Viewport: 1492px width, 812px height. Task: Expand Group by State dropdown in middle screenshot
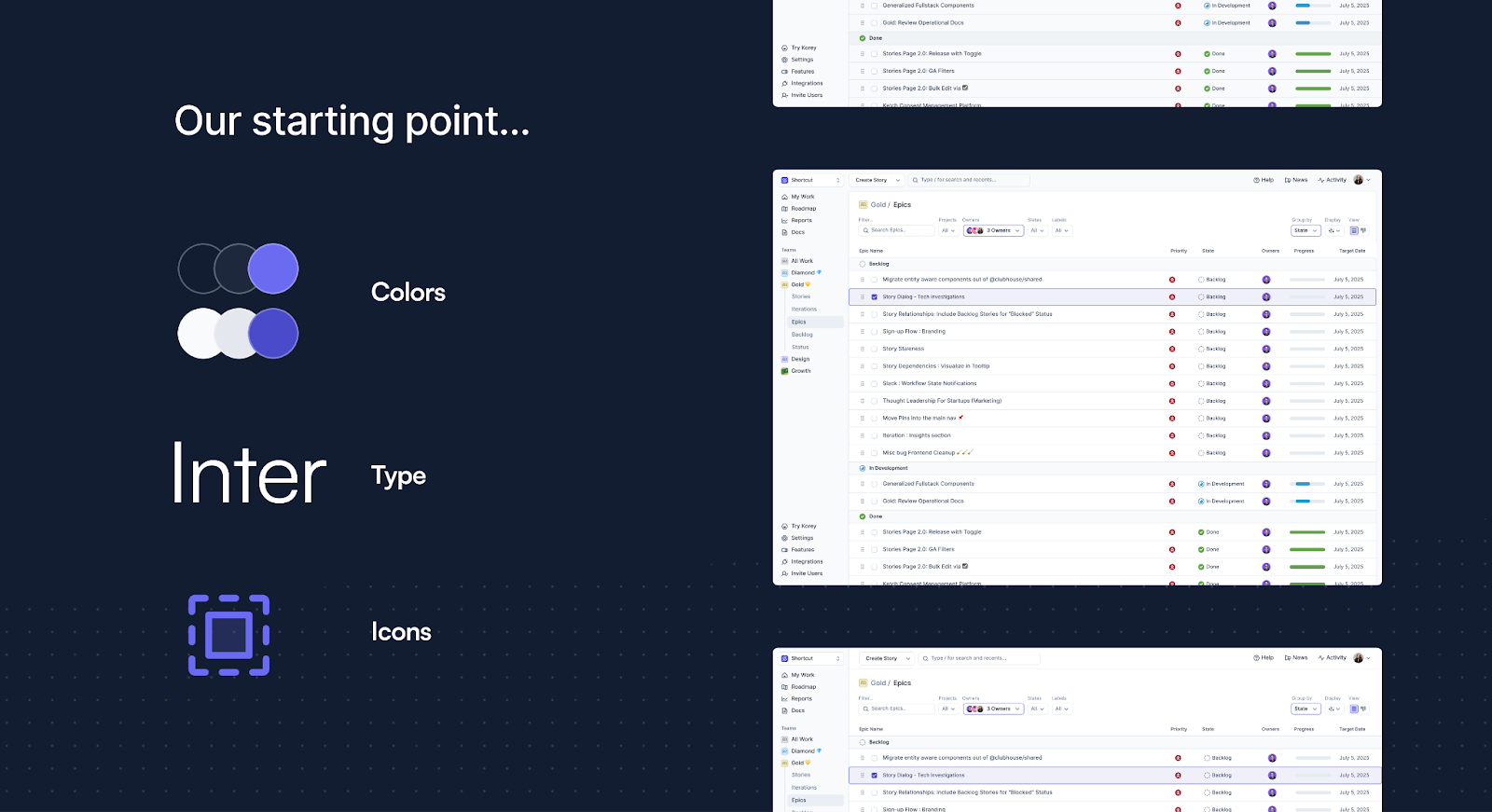tap(1305, 230)
